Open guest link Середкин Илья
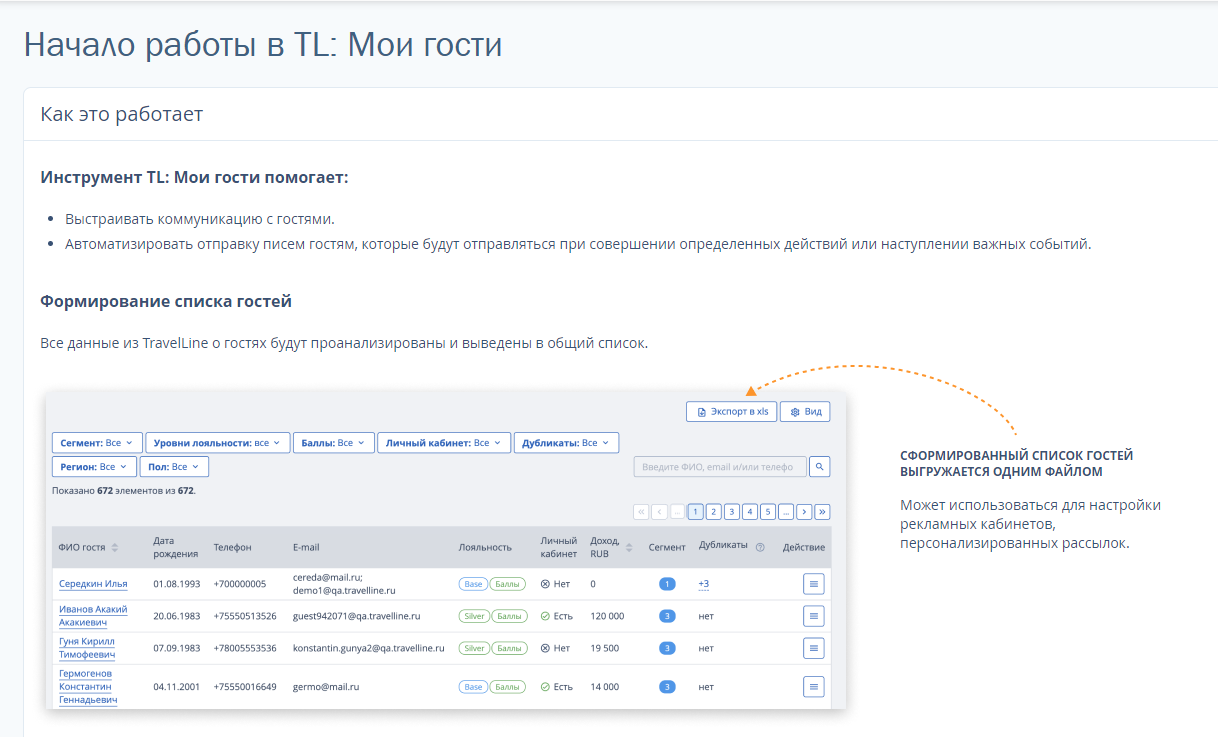This screenshot has width=1218, height=737. 93,583
